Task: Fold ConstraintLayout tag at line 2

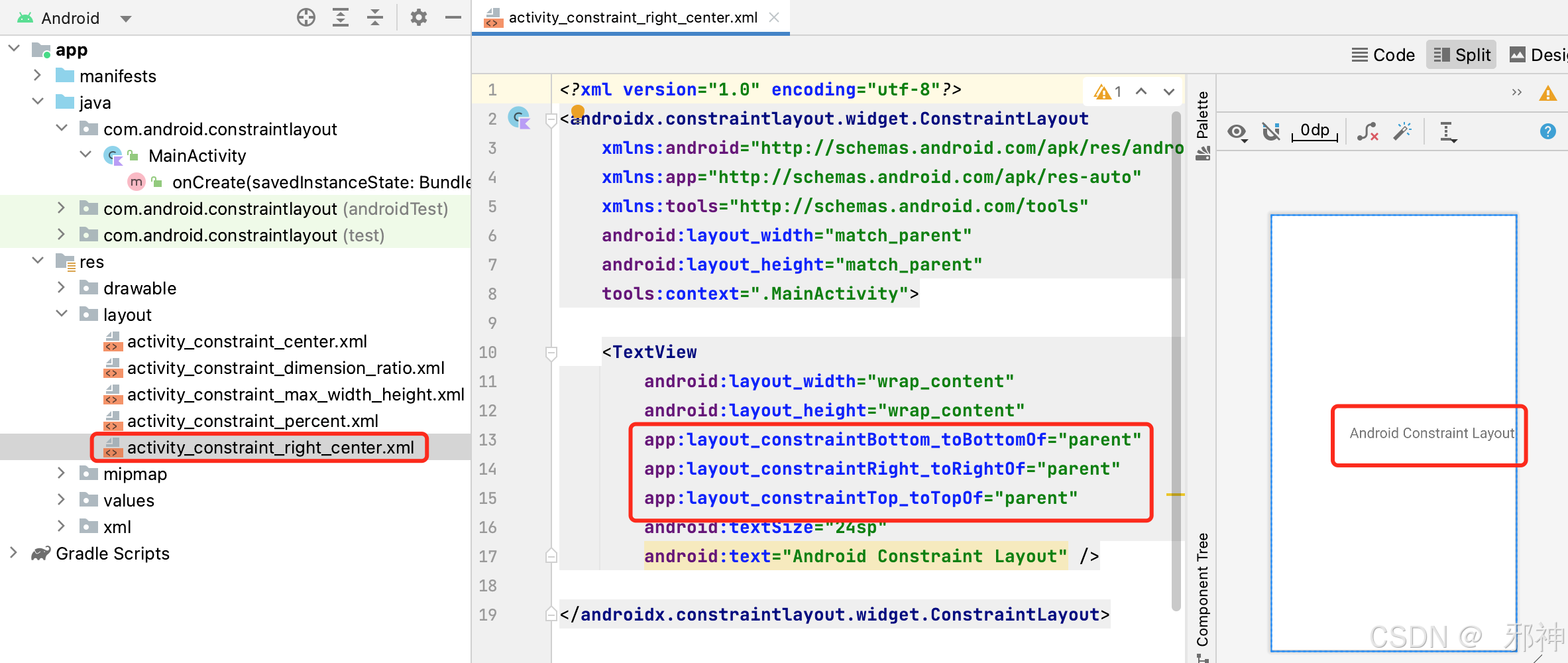Action: (x=551, y=119)
